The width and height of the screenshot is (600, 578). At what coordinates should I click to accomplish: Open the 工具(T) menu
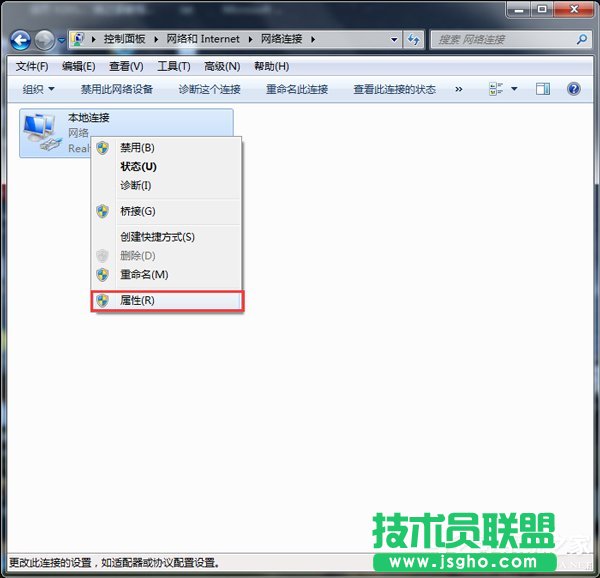[x=174, y=67]
